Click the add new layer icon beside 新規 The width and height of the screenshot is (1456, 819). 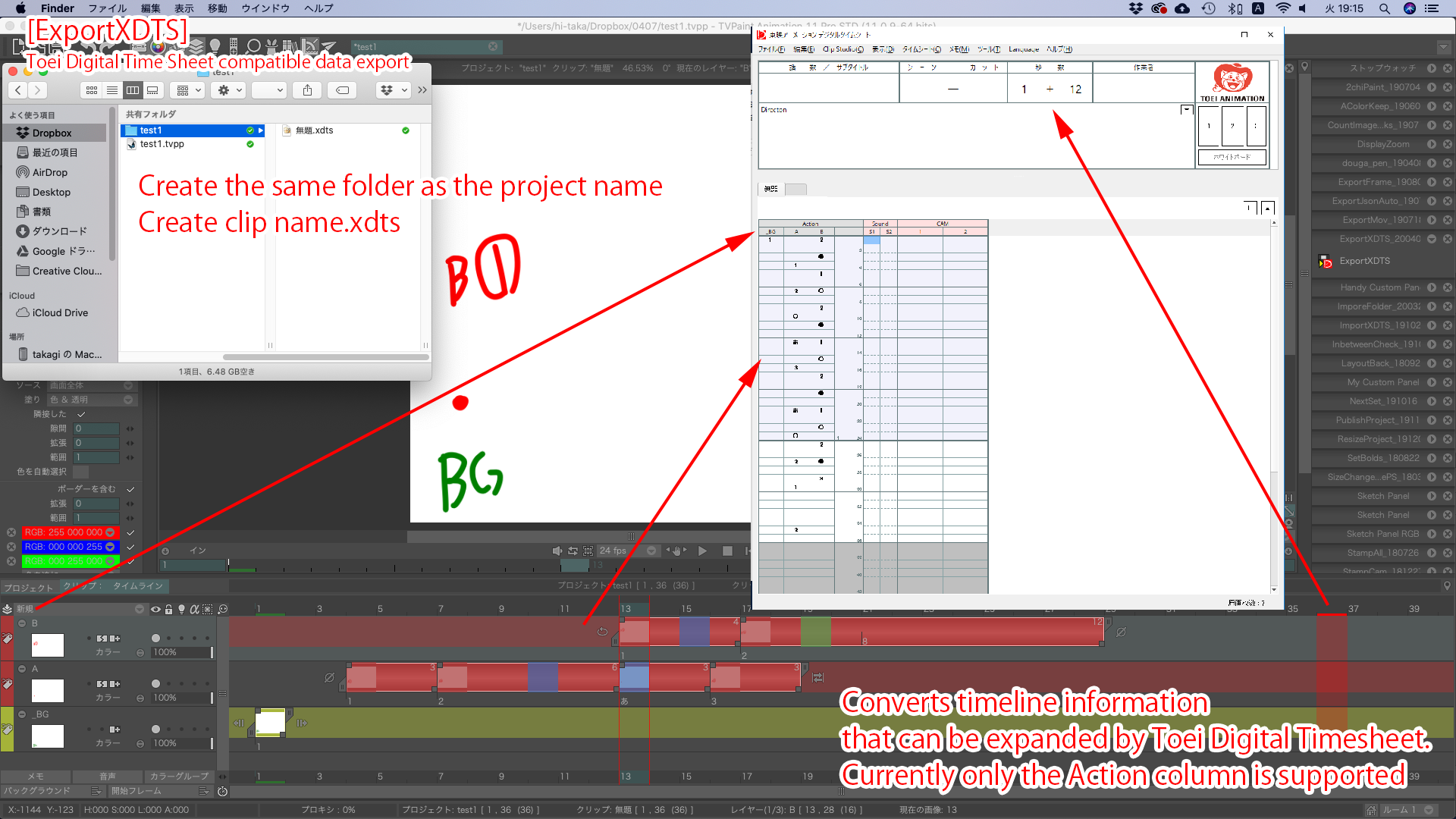point(7,609)
